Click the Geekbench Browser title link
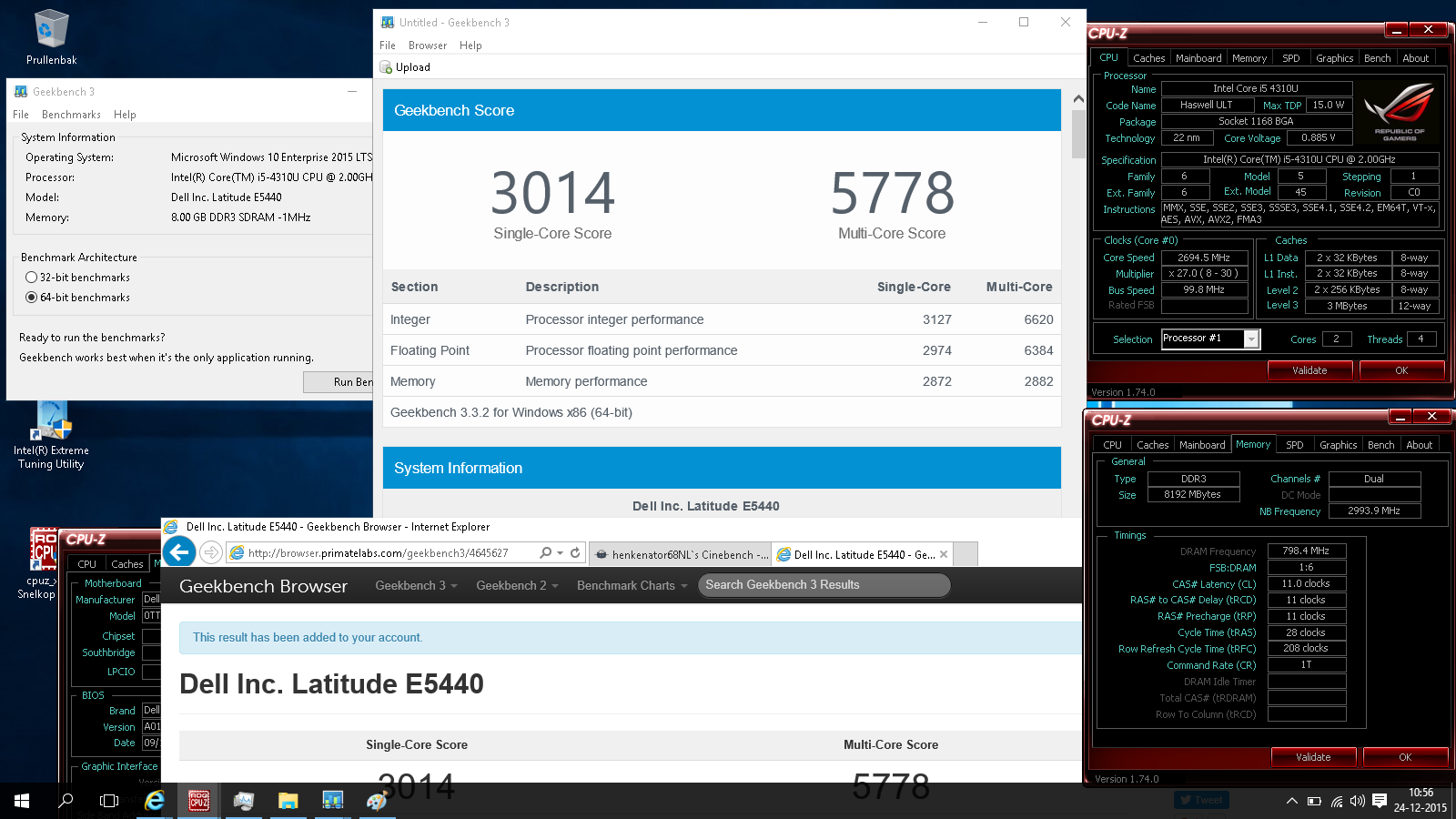 [263, 586]
